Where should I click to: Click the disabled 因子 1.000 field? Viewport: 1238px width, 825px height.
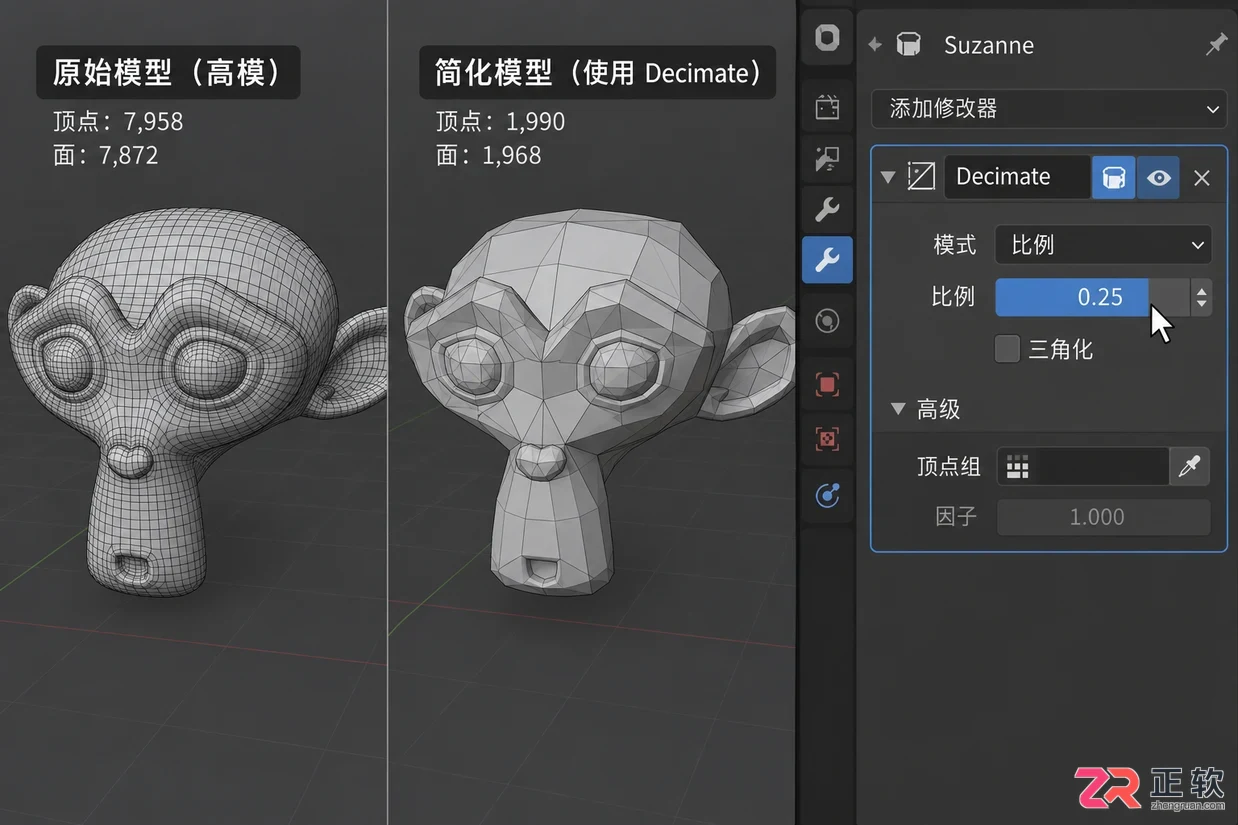click(1103, 517)
